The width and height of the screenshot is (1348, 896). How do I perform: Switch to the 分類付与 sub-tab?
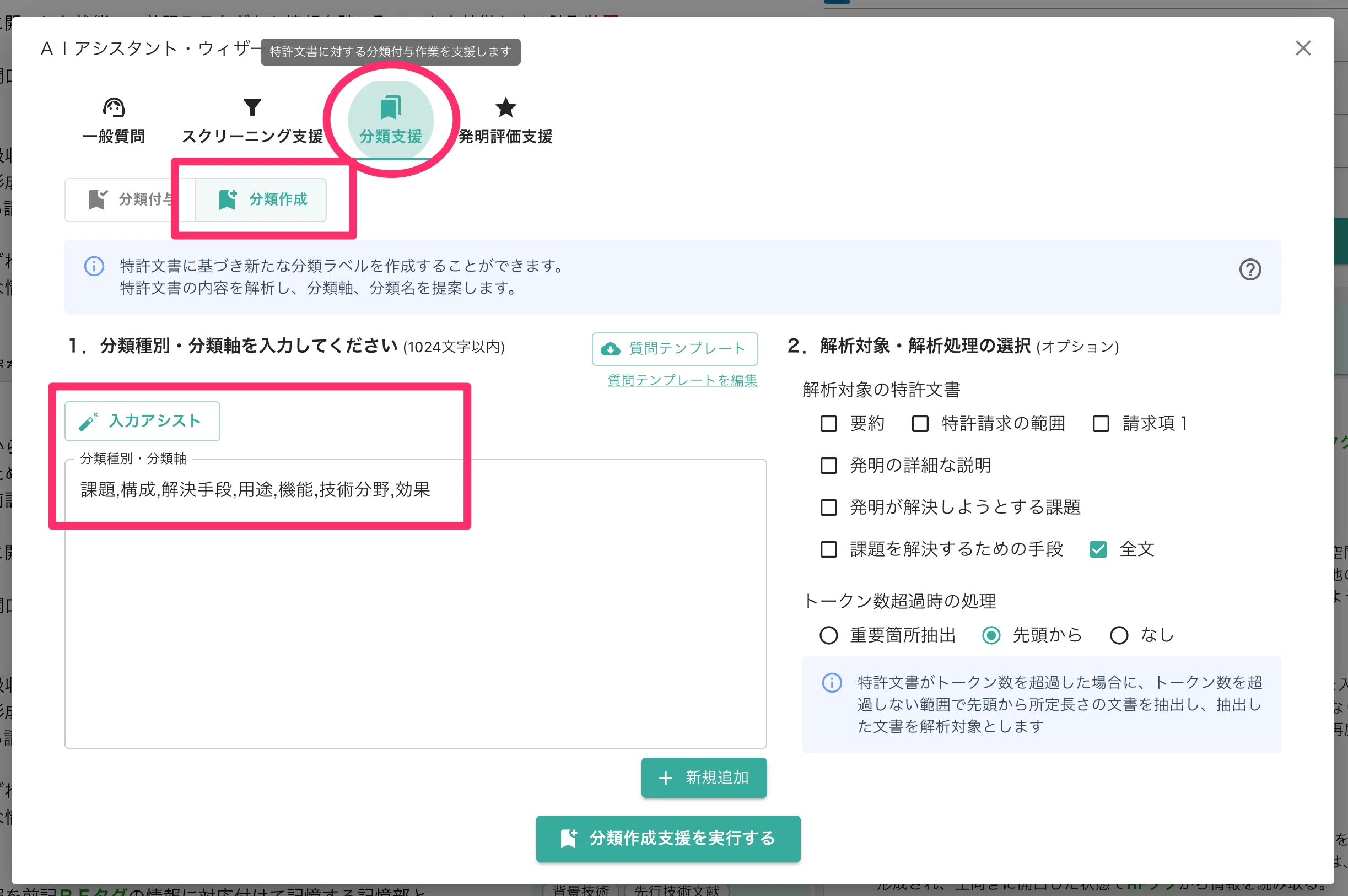point(130,199)
